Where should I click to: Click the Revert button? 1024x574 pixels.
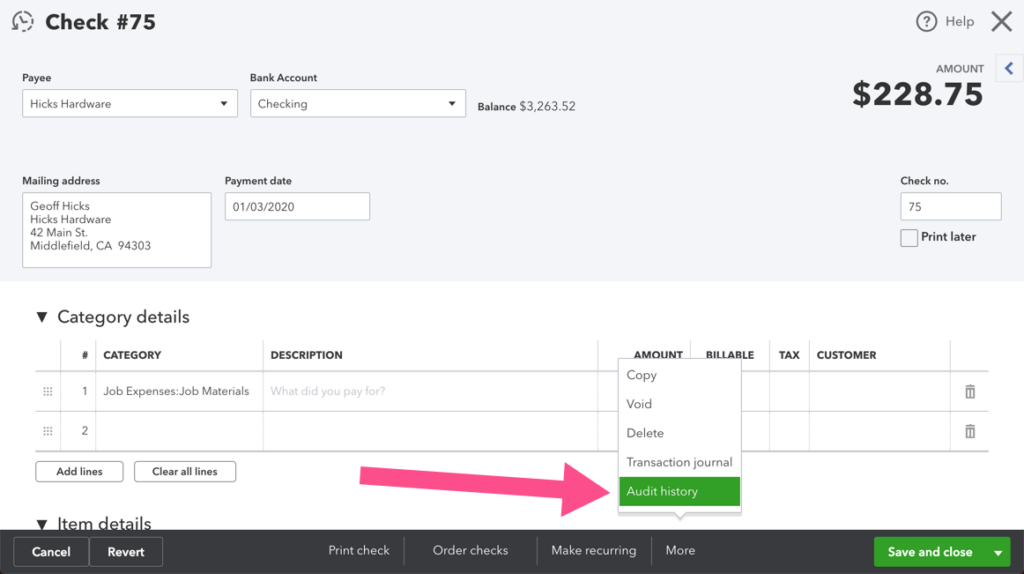point(125,552)
